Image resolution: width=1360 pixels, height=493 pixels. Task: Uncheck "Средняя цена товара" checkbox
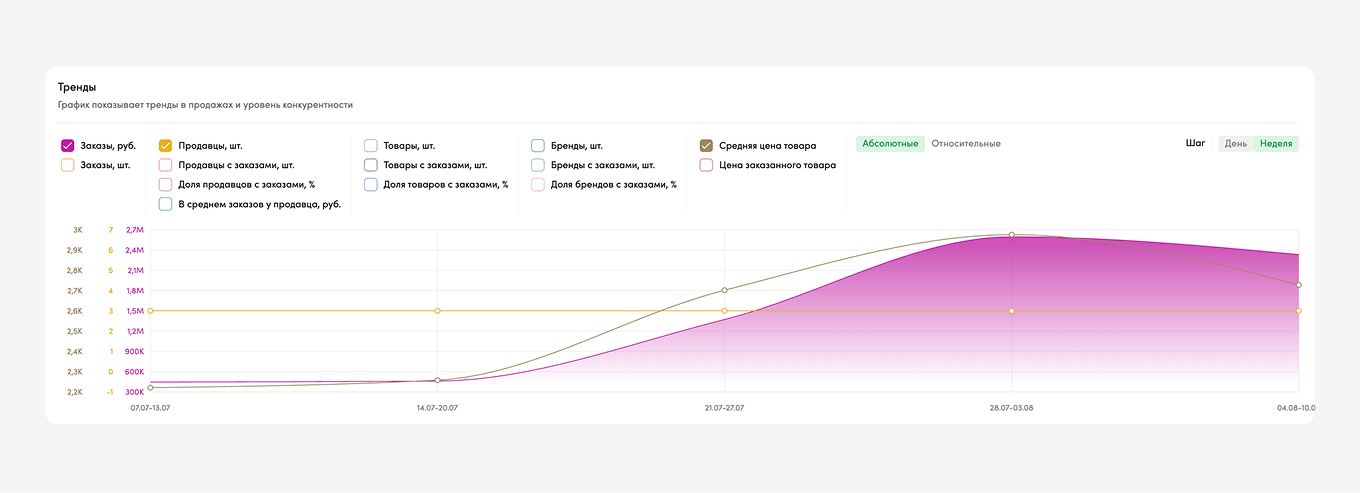pyautogui.click(x=707, y=145)
